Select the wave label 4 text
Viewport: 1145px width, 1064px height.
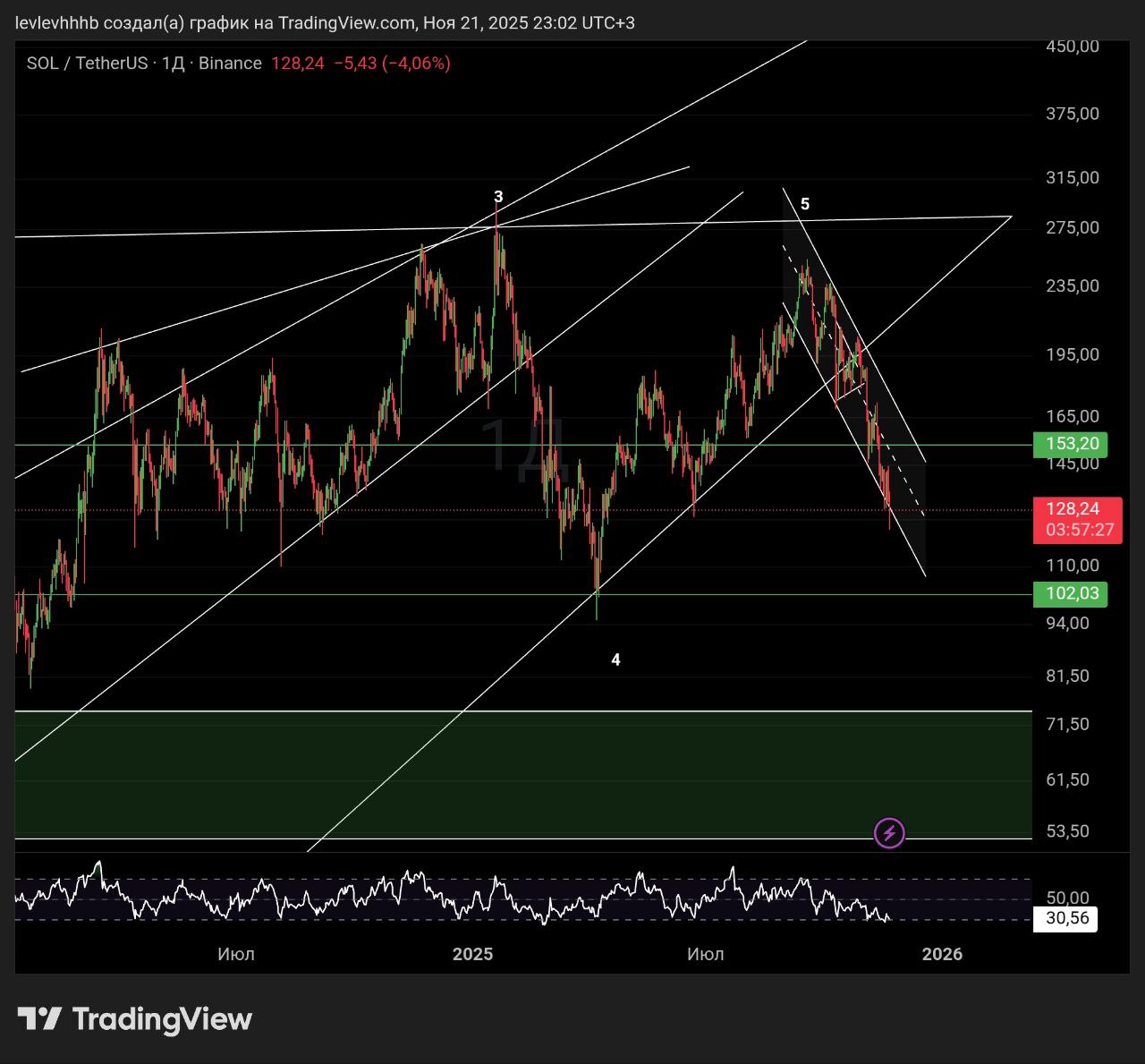pyautogui.click(x=615, y=660)
